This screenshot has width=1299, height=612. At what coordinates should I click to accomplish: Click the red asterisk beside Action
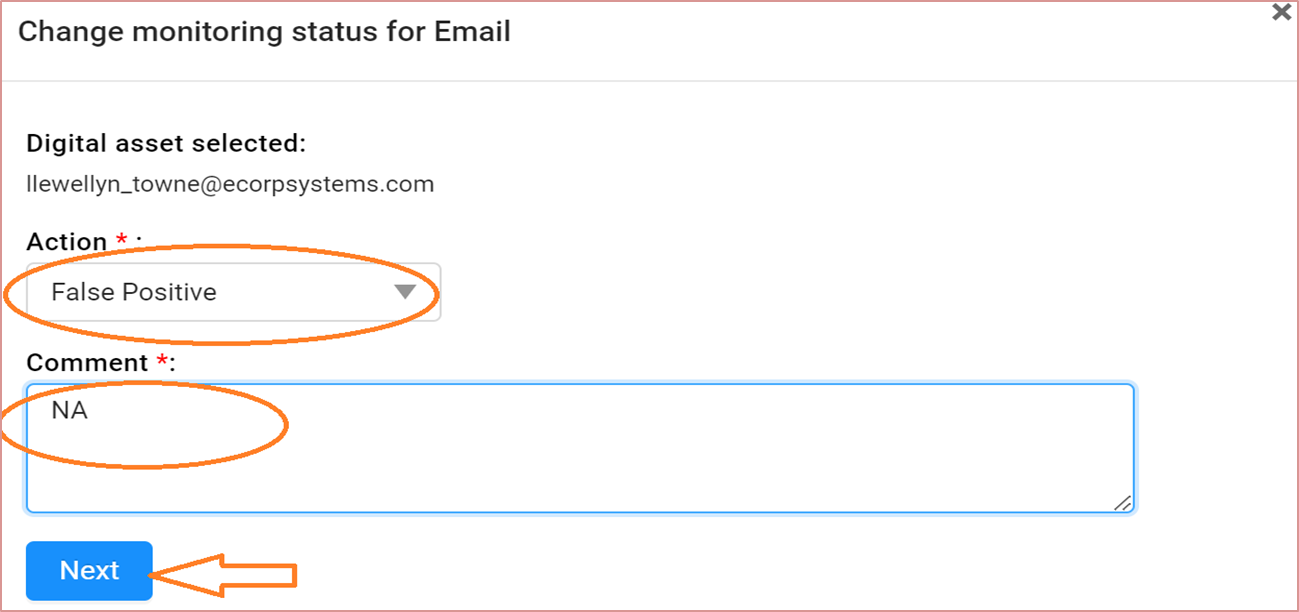[122, 239]
